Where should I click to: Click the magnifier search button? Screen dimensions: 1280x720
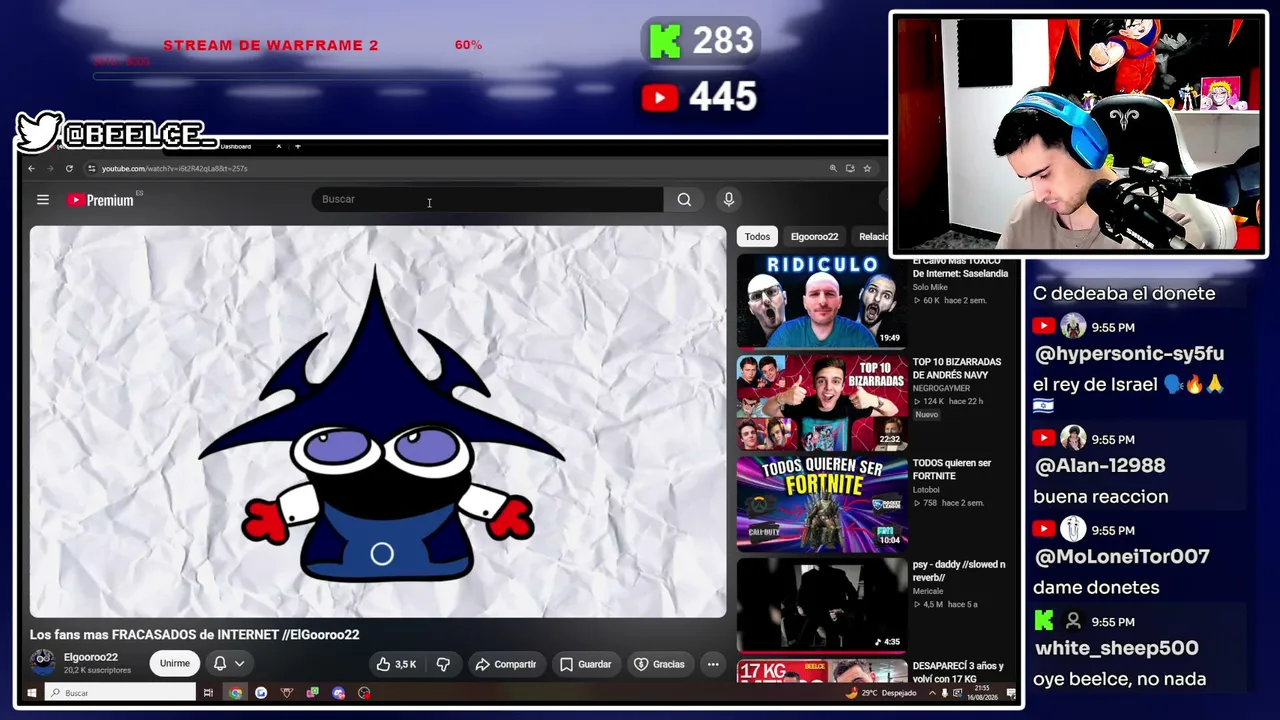click(x=684, y=200)
